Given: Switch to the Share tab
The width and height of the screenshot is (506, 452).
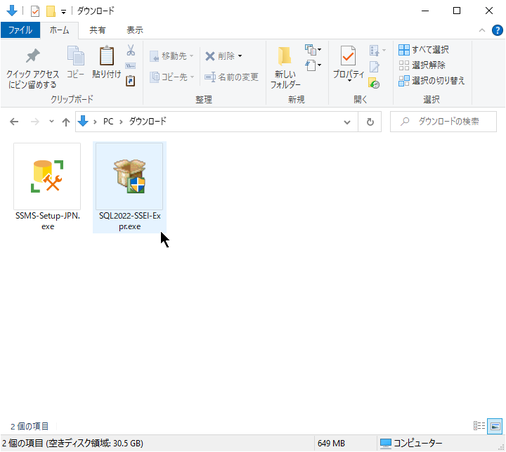Looking at the screenshot, I should 97,30.
